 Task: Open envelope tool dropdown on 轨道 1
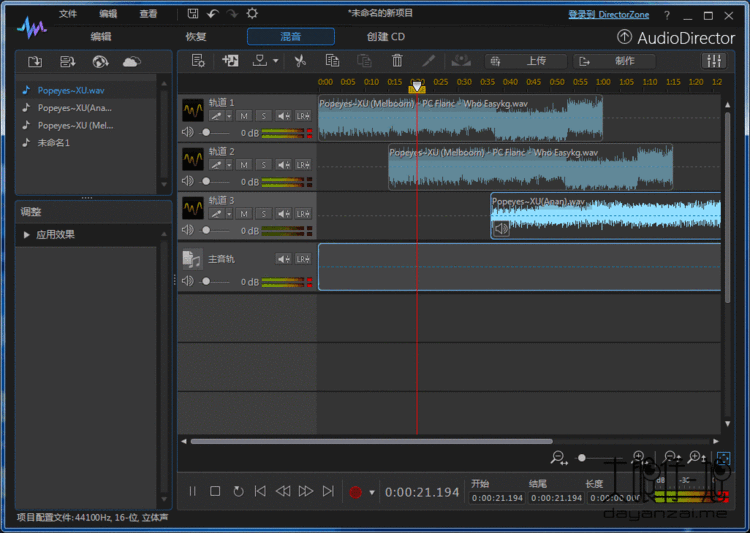coord(229,116)
